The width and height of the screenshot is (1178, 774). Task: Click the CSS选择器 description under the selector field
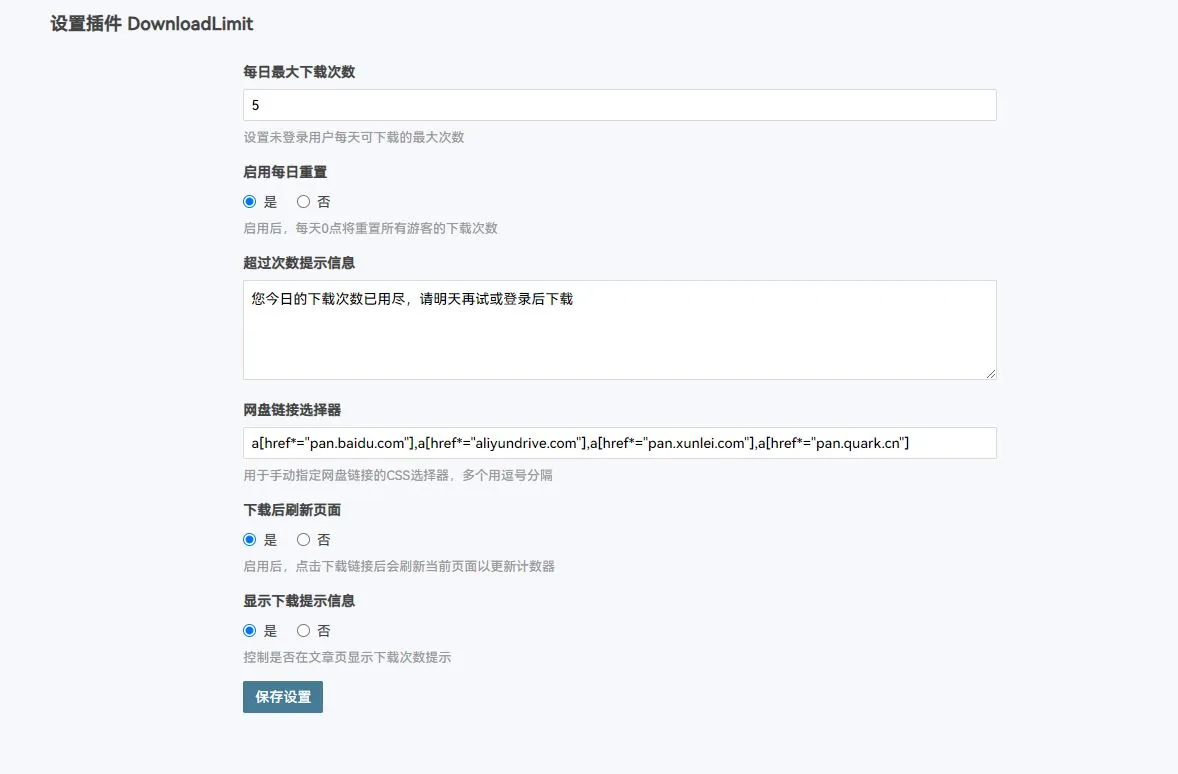[x=397, y=475]
